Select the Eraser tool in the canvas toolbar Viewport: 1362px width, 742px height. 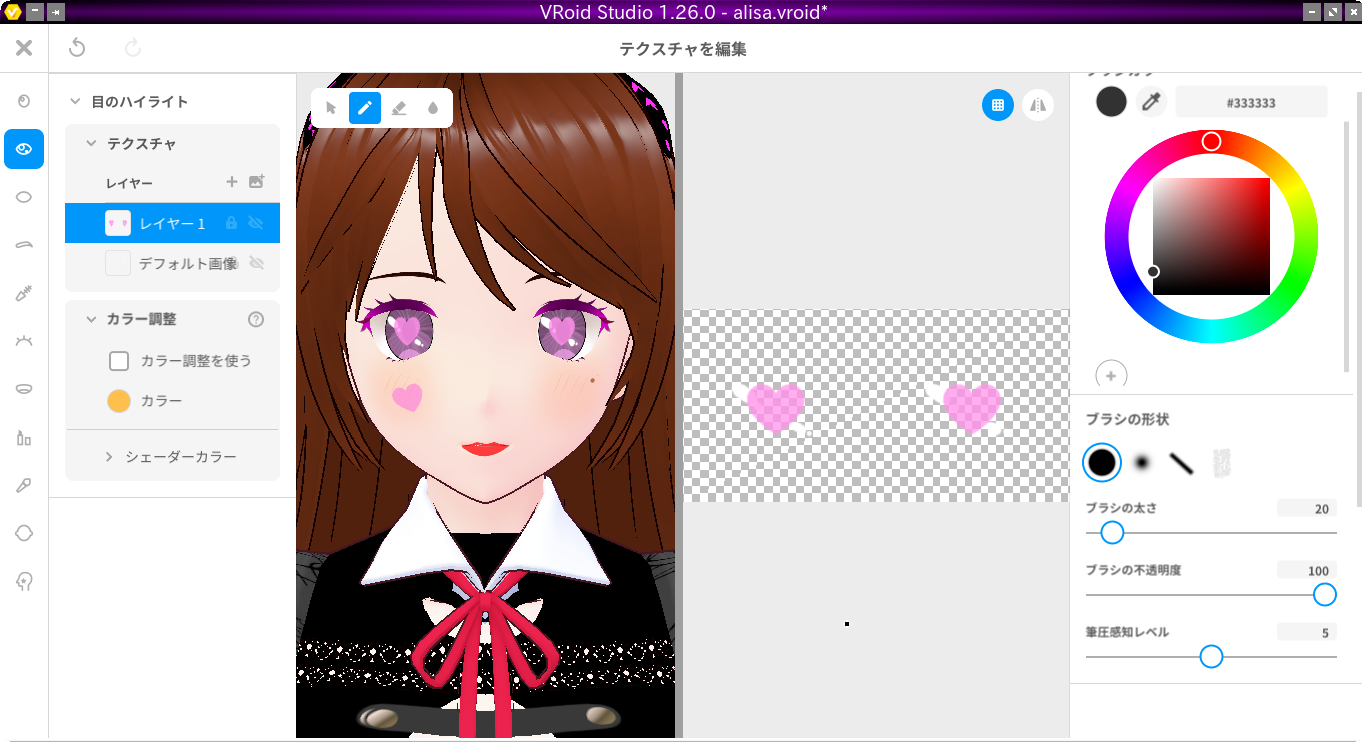tap(399, 108)
